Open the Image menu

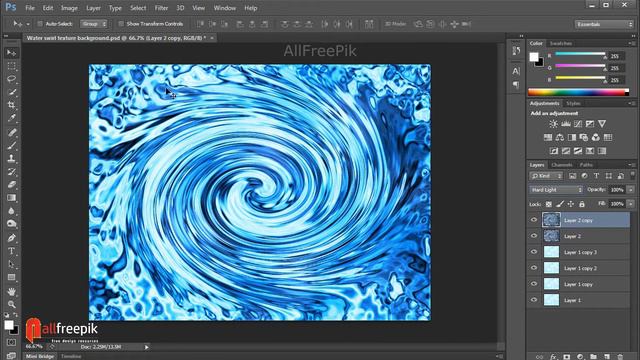point(69,8)
